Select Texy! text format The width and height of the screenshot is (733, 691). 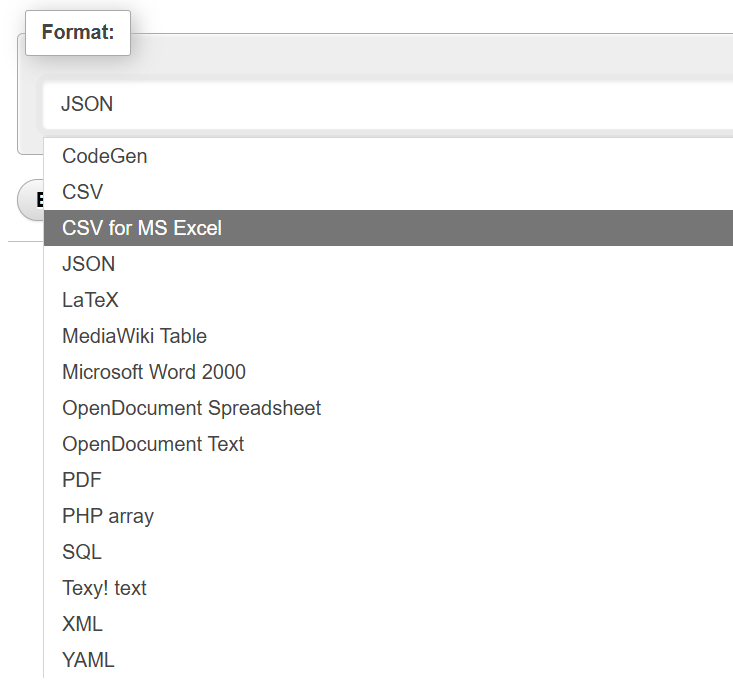pos(388,588)
